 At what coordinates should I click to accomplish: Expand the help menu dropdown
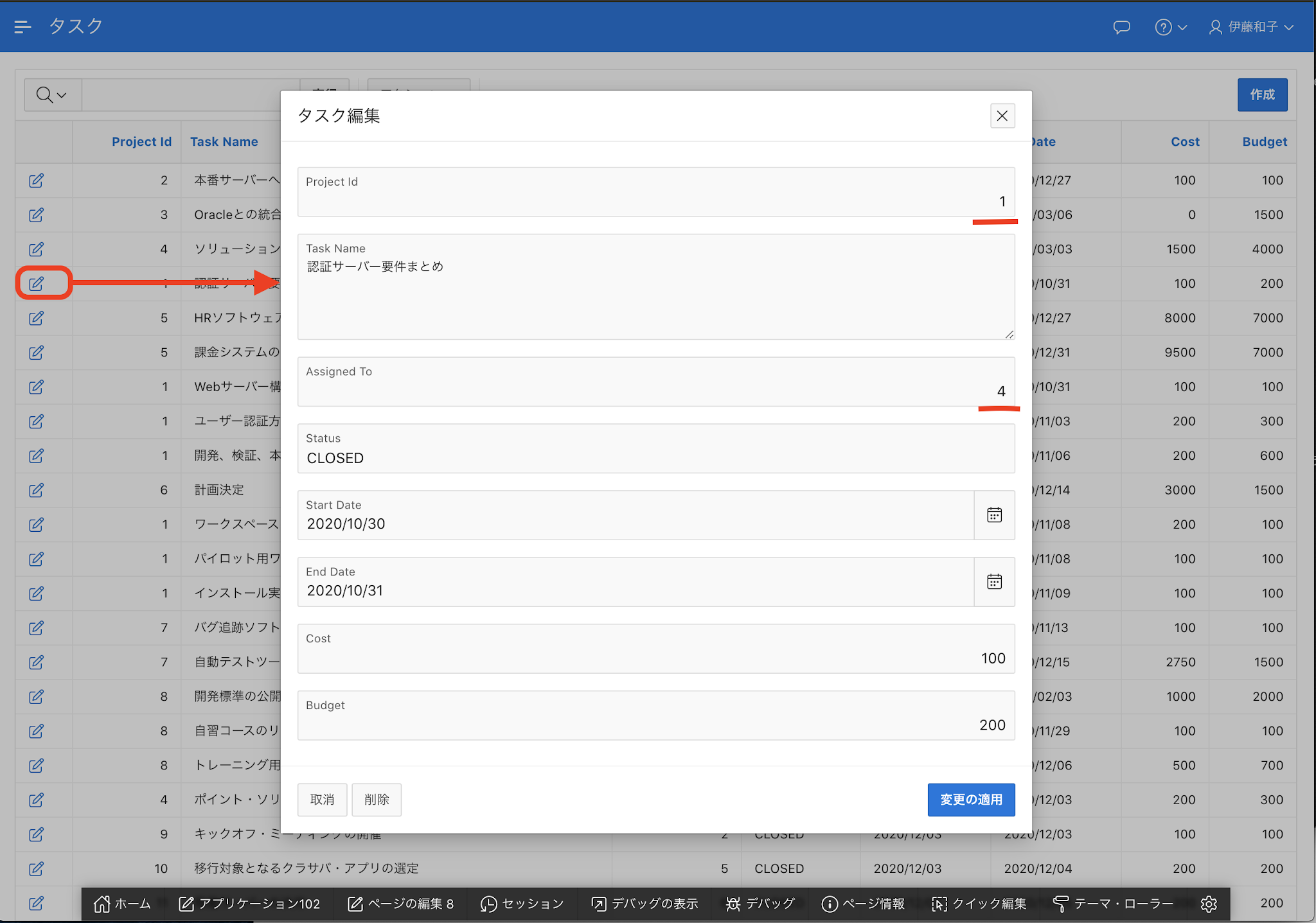click(x=1170, y=27)
